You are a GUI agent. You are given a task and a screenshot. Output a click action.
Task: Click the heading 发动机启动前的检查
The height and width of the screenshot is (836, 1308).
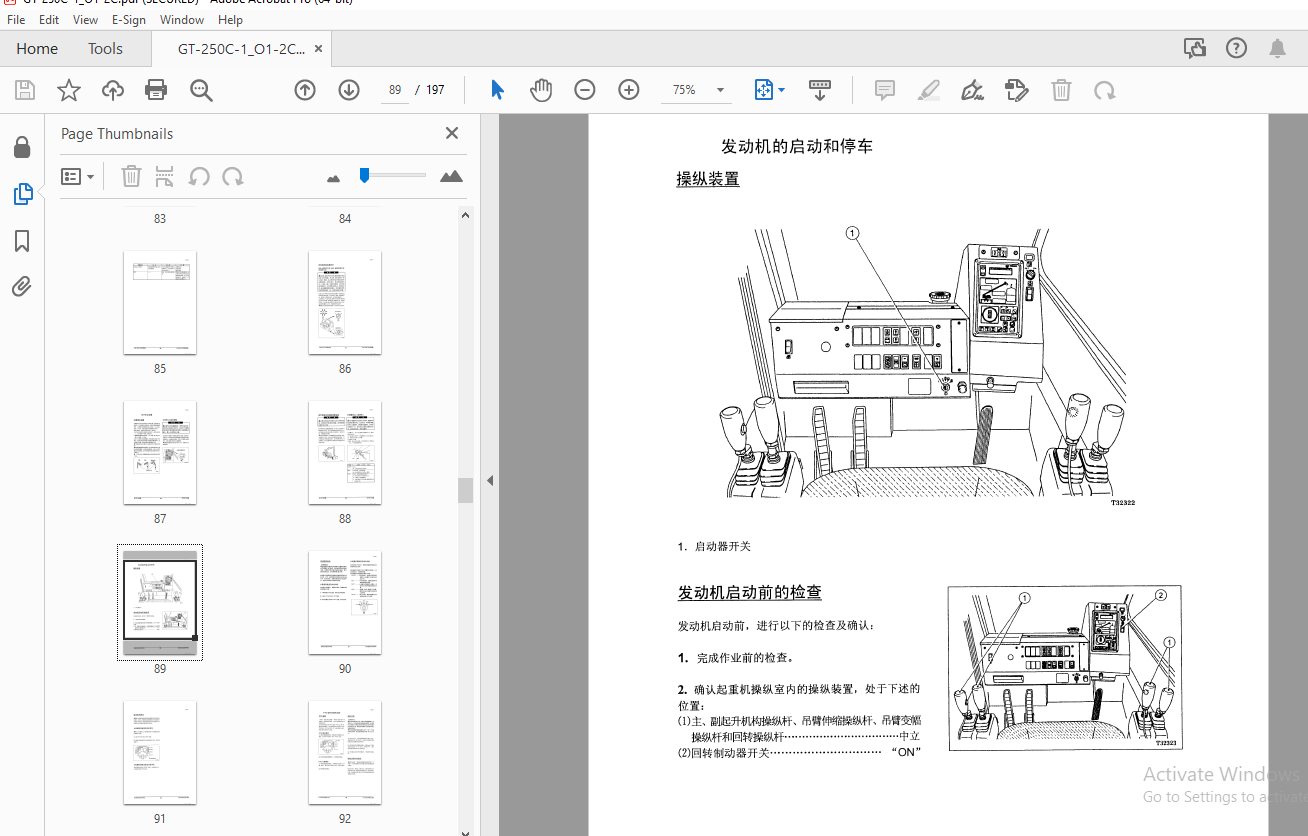pyautogui.click(x=750, y=593)
